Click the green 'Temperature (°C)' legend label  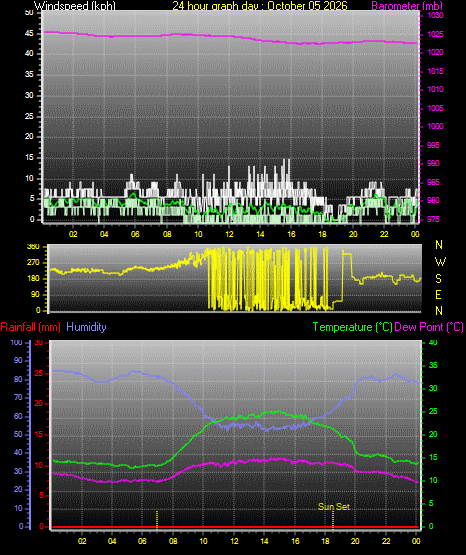[x=352, y=327]
